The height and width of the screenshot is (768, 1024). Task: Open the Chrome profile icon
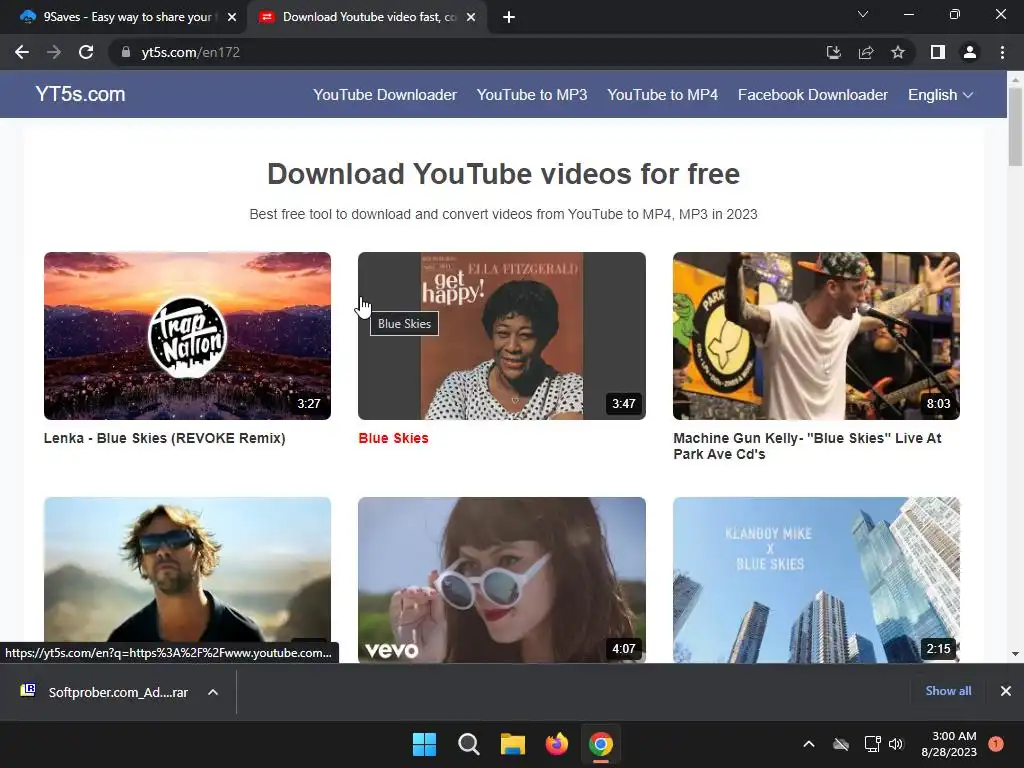tap(970, 52)
